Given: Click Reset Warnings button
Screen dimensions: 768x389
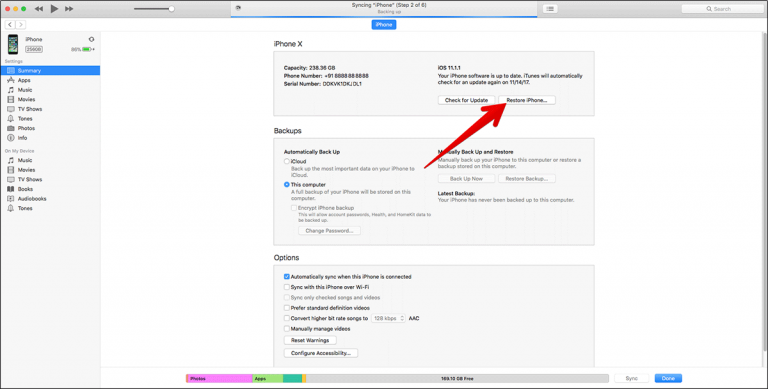Looking at the screenshot, I should click(310, 340).
